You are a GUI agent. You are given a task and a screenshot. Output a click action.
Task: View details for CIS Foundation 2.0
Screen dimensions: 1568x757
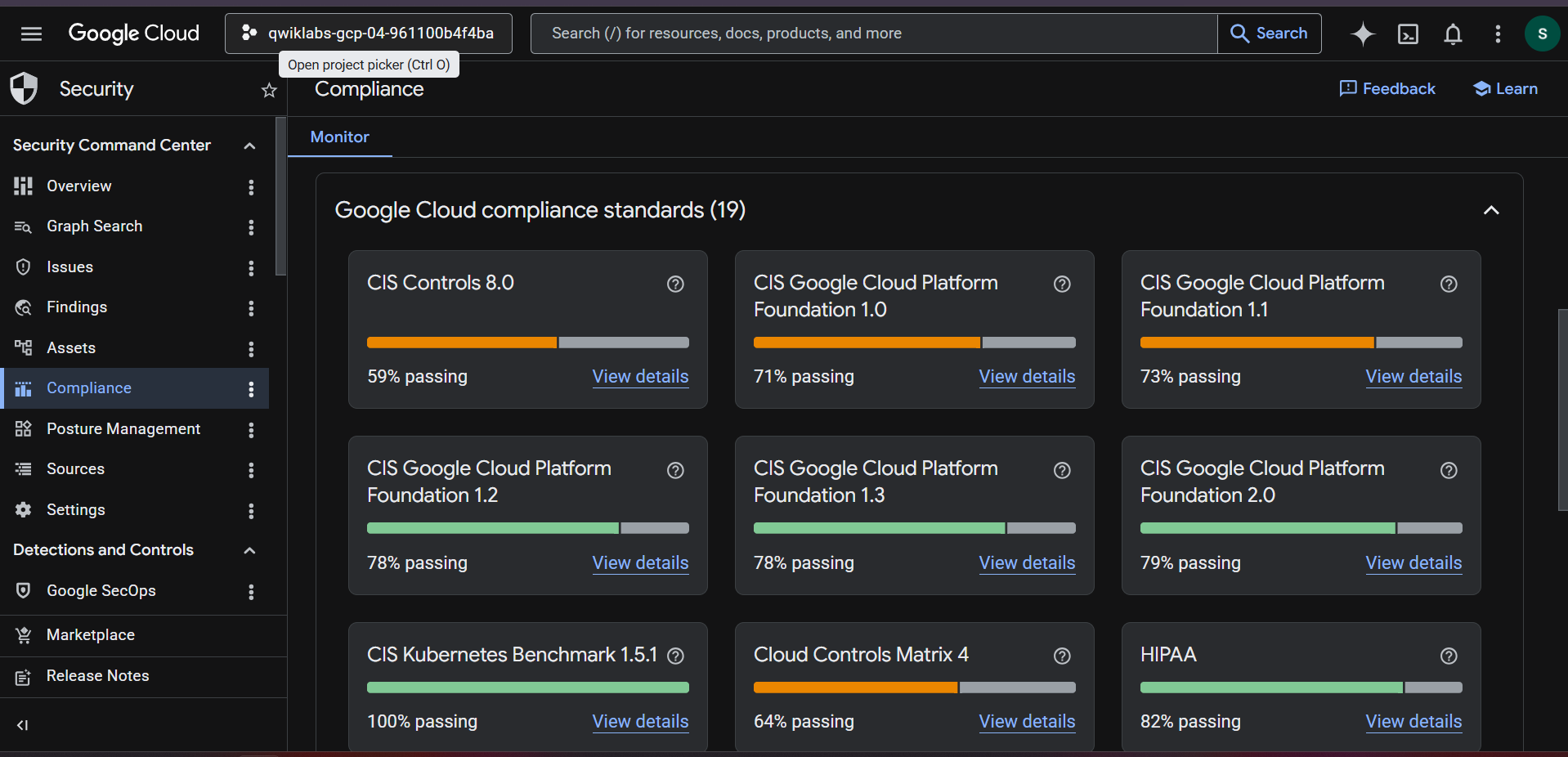tap(1413, 562)
